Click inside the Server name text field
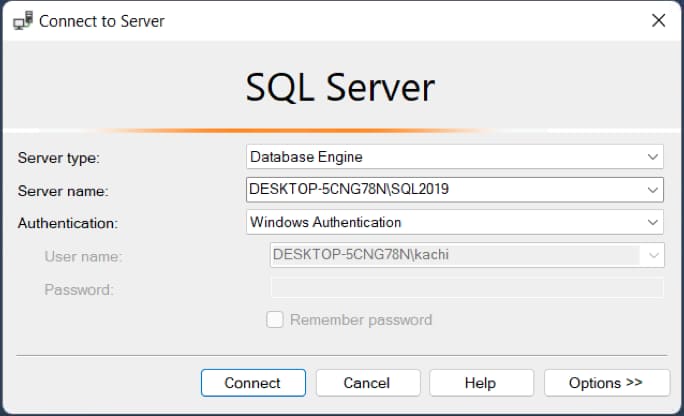684x416 pixels. click(x=440, y=189)
